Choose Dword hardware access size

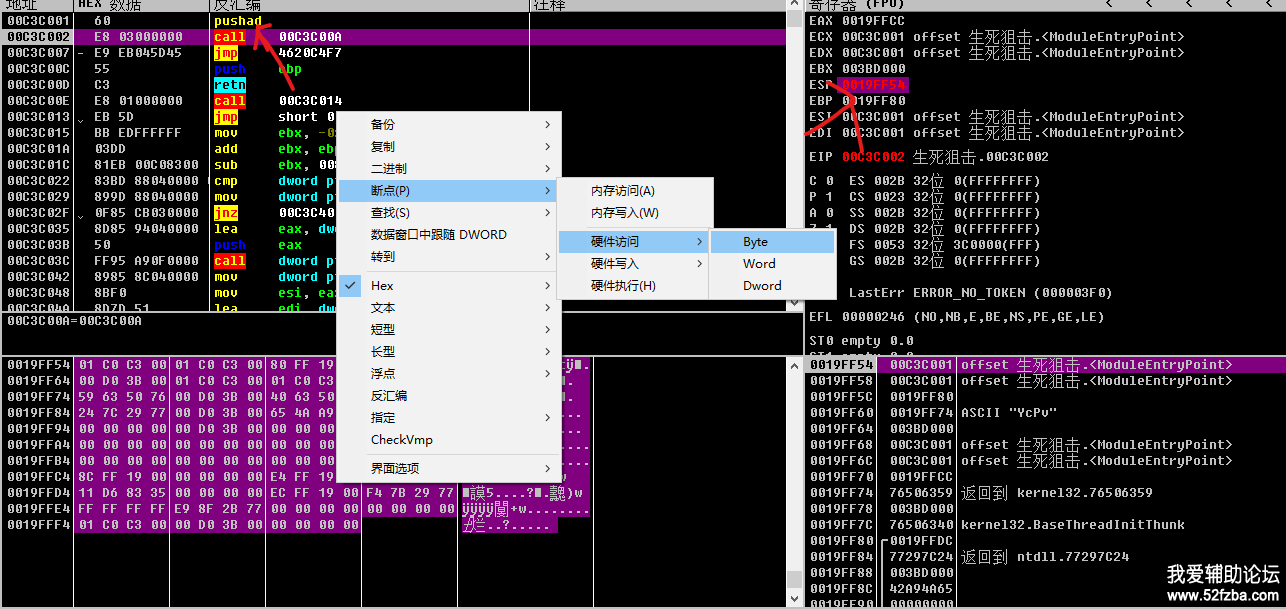coord(762,286)
